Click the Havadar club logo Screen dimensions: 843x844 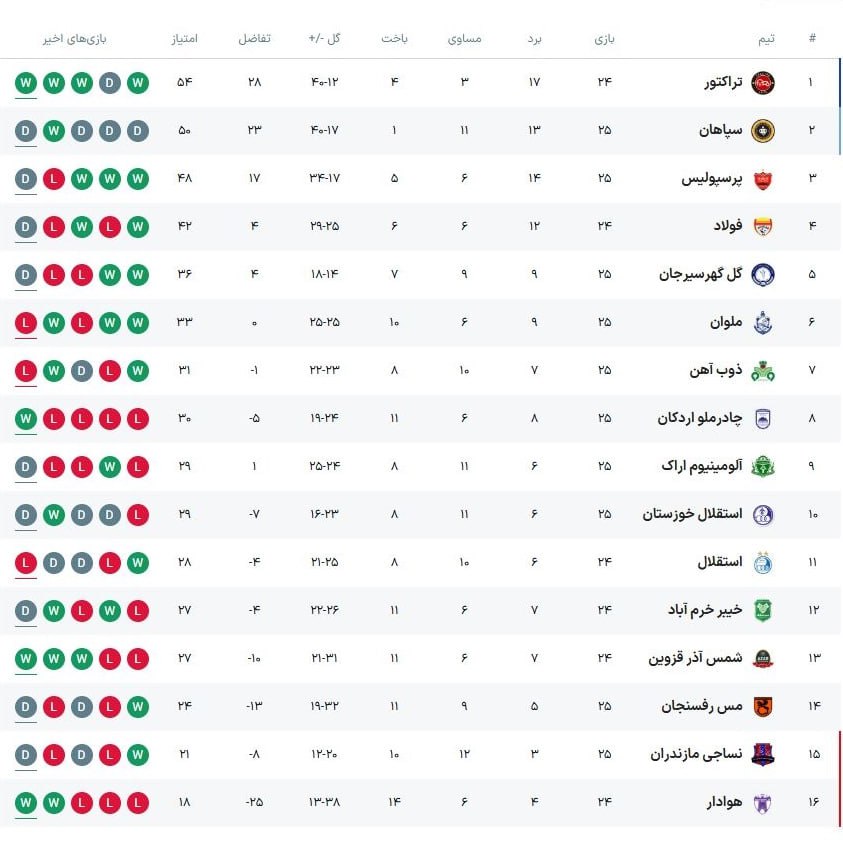pos(762,802)
